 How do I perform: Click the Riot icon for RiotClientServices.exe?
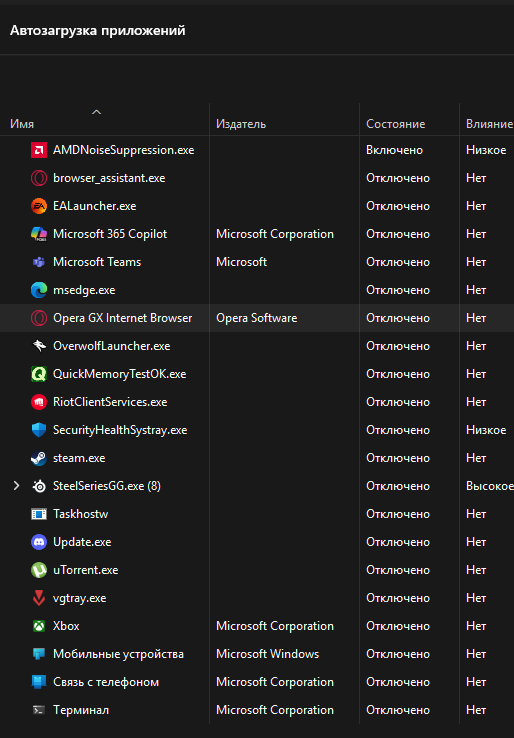click(39, 402)
